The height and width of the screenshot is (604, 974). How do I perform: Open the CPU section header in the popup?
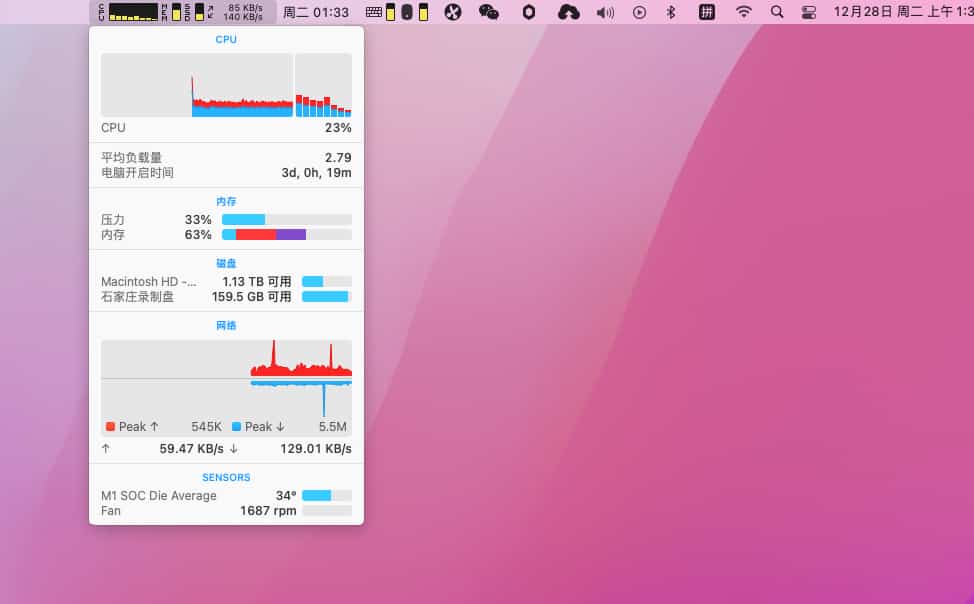226,39
